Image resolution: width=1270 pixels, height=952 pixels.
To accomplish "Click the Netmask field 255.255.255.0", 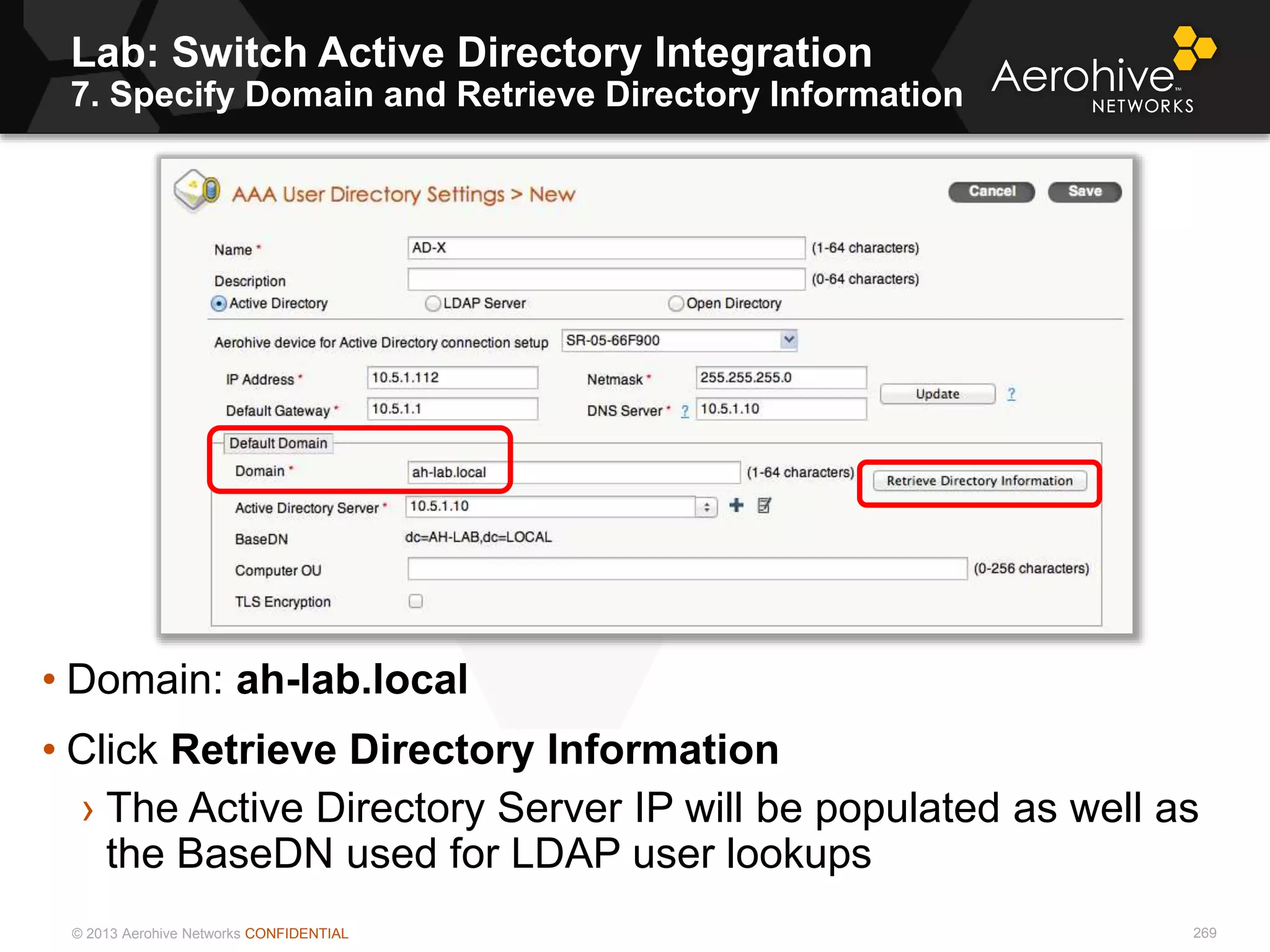I will [x=781, y=377].
